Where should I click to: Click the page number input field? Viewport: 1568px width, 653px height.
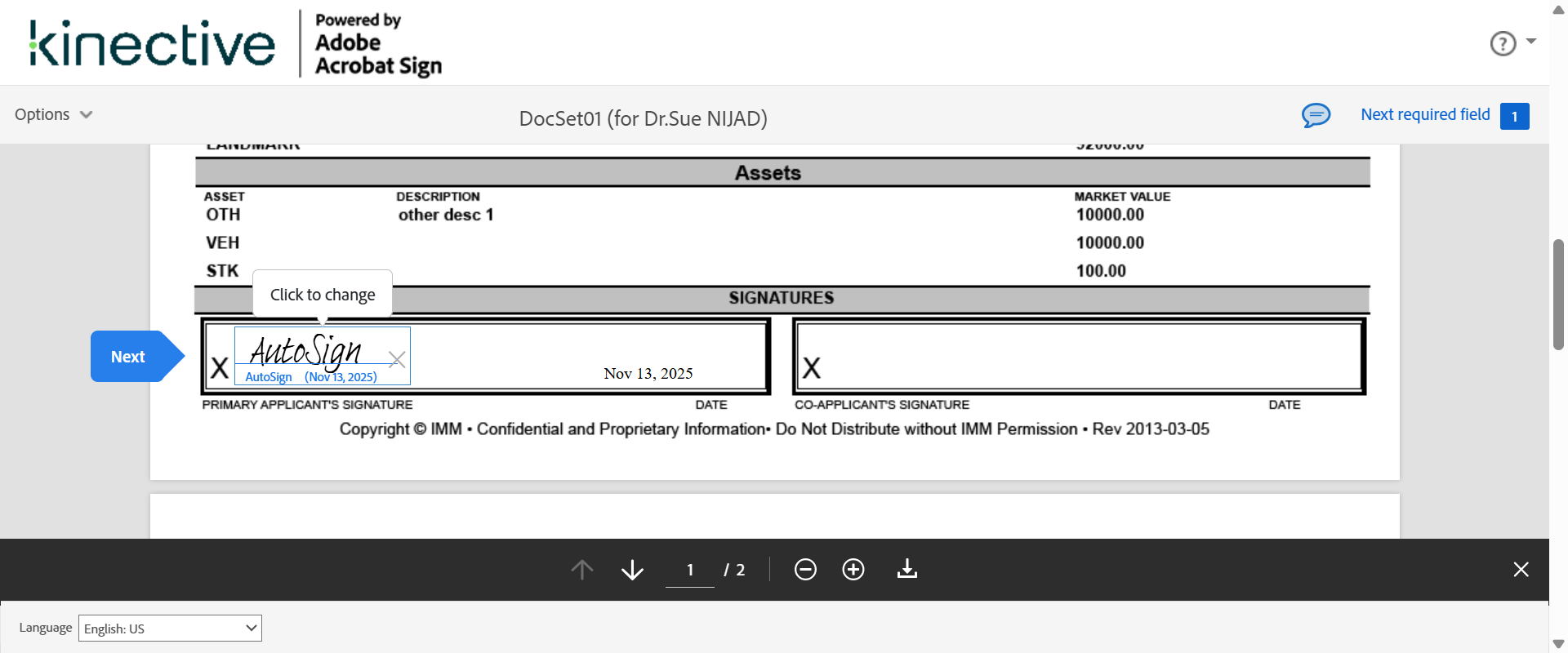point(690,570)
